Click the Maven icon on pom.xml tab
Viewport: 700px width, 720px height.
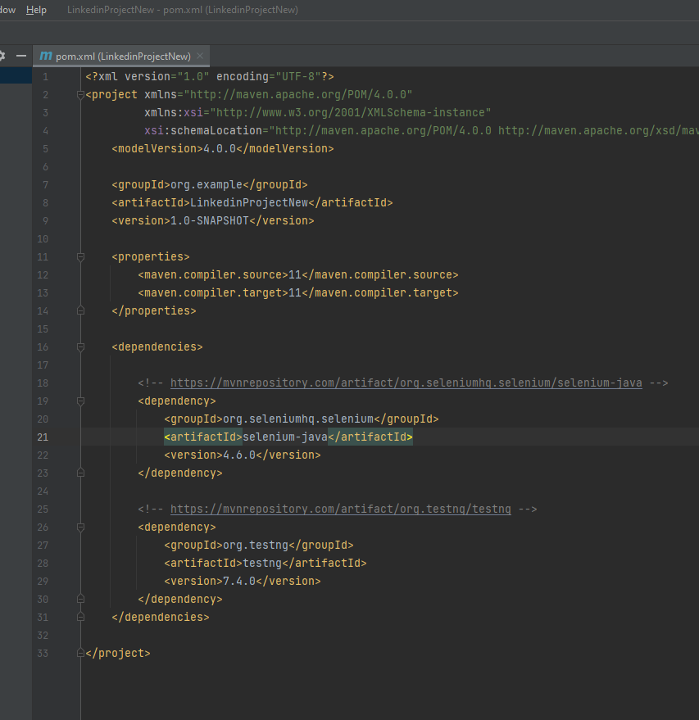click(x=45, y=57)
